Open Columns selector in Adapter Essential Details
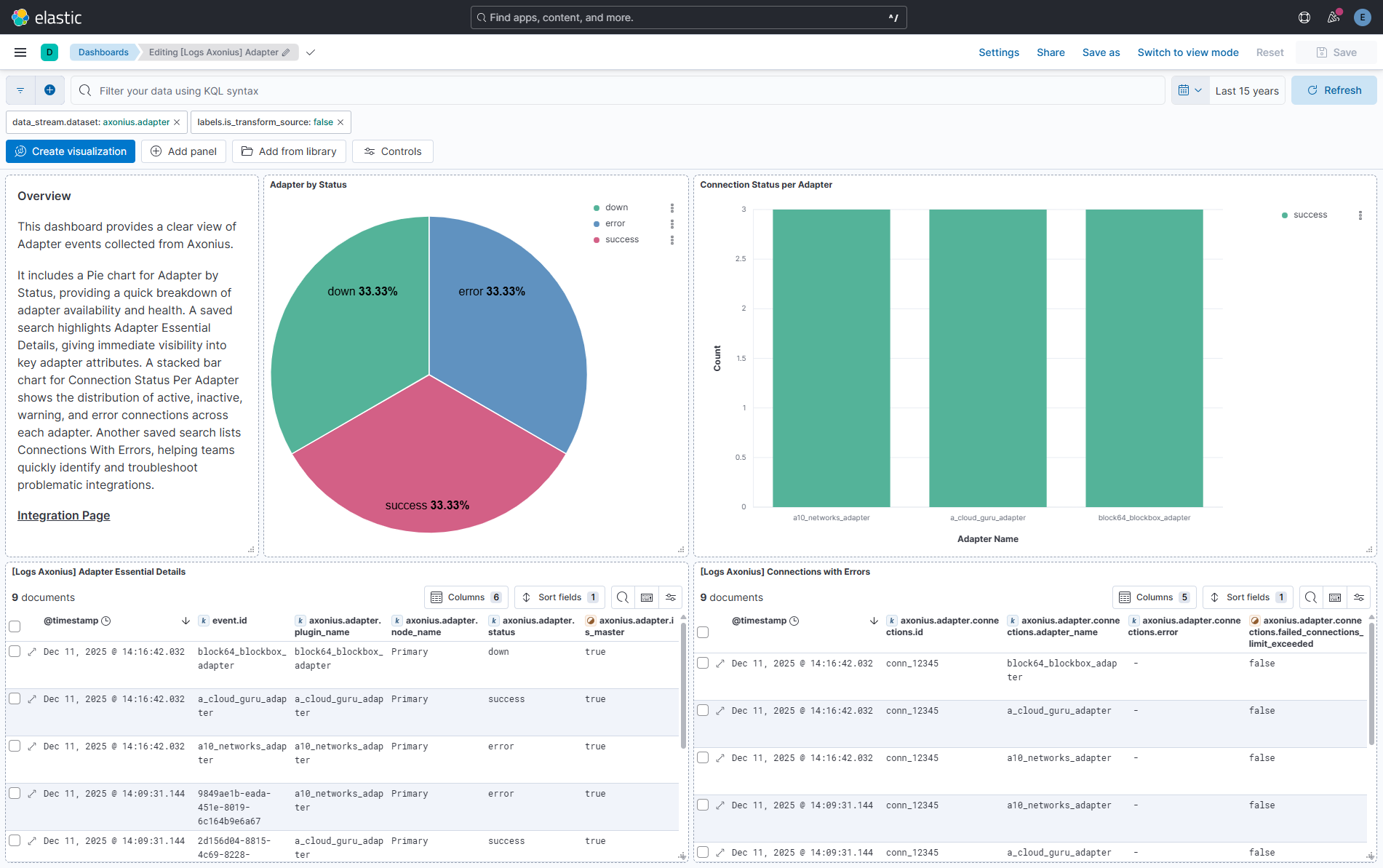Image resolution: width=1383 pixels, height=868 pixels. [466, 597]
